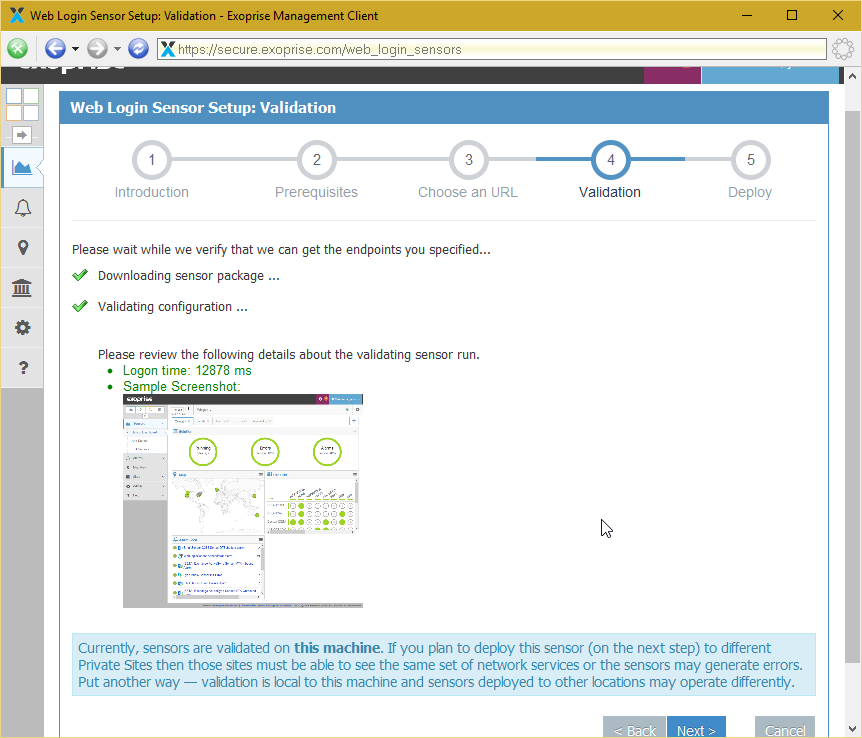The width and height of the screenshot is (862, 738).
Task: Click the green check beside Validating configuration
Action: (80, 306)
